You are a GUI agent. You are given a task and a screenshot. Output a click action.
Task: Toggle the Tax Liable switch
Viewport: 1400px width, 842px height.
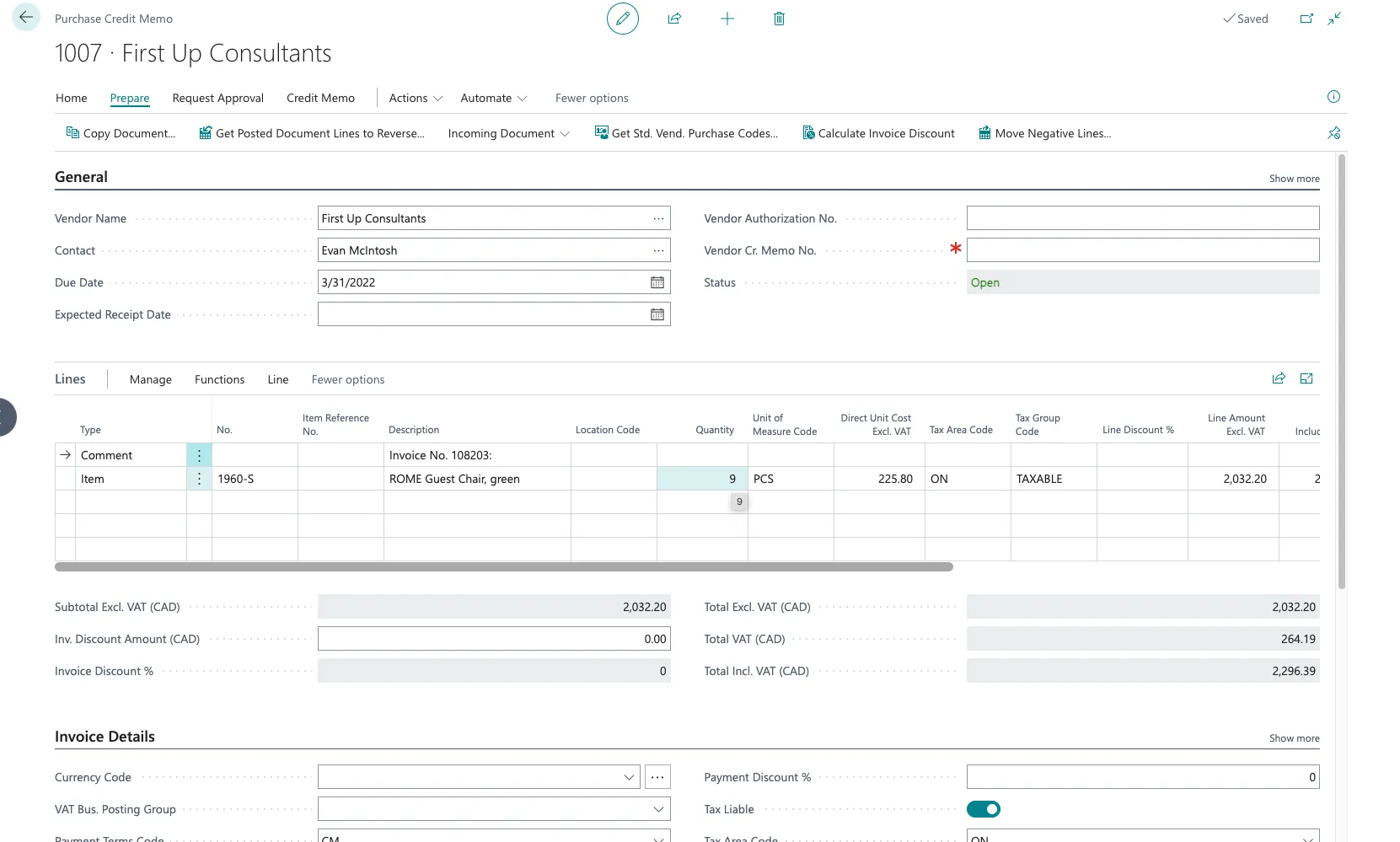click(983, 809)
